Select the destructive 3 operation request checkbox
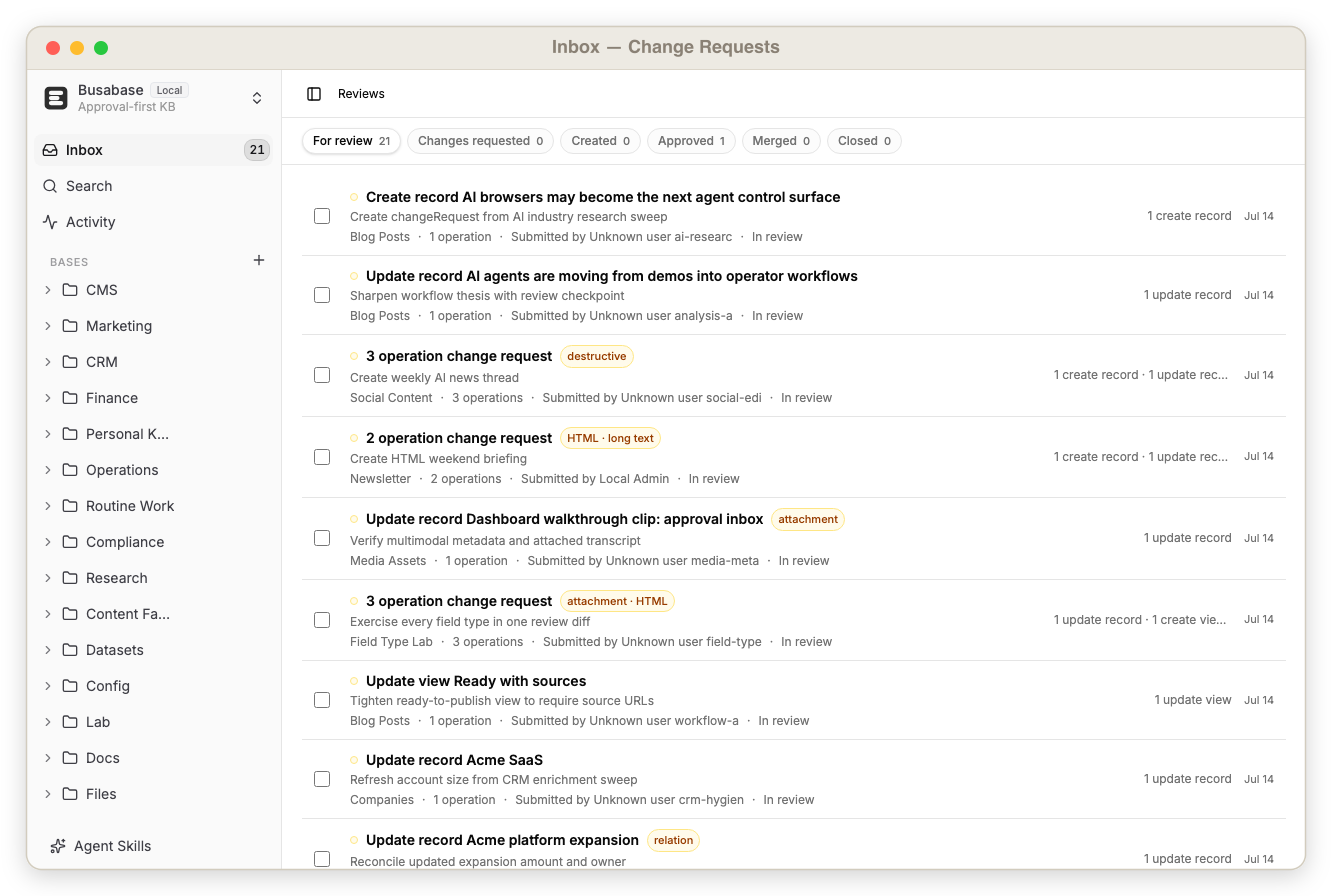Viewport: 1332px width, 896px height. [x=322, y=375]
